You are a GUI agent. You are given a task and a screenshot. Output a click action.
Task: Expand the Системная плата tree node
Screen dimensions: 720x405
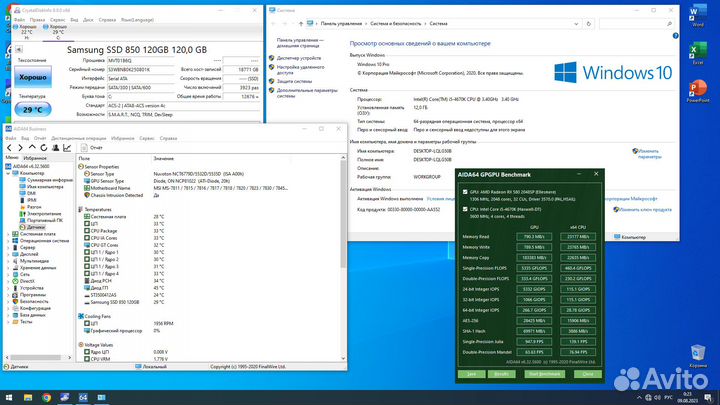click(x=8, y=234)
